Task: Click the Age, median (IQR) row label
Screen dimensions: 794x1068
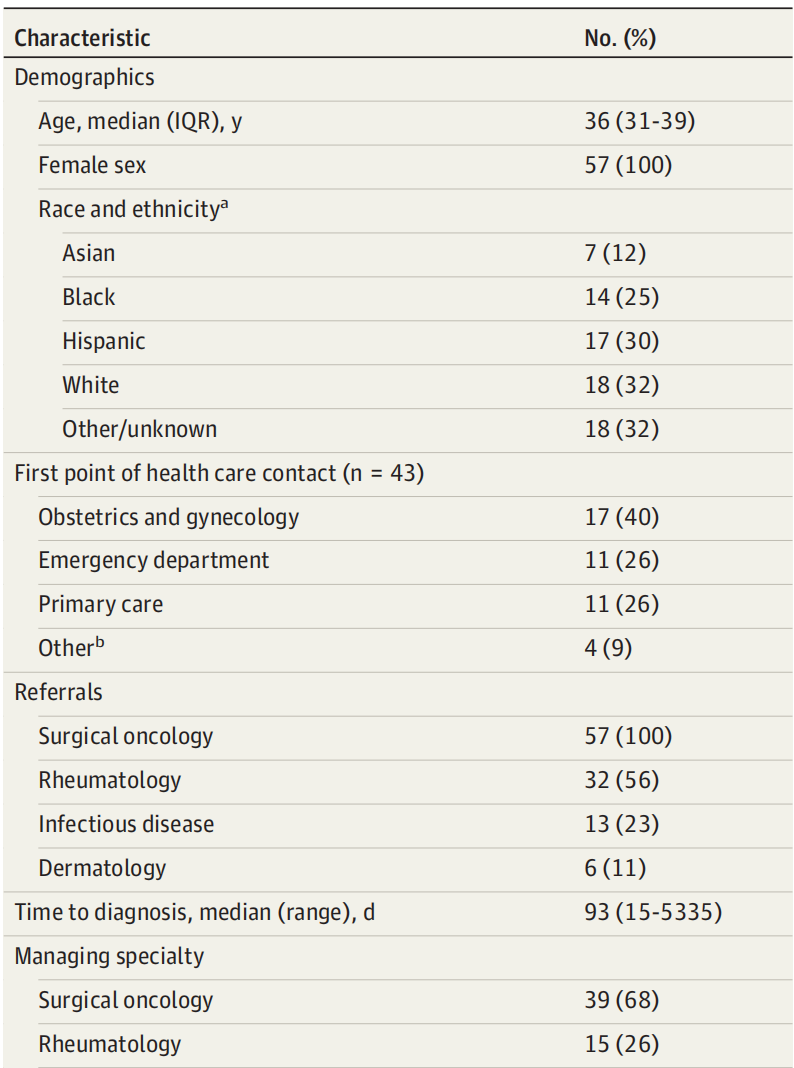Action: point(140,122)
